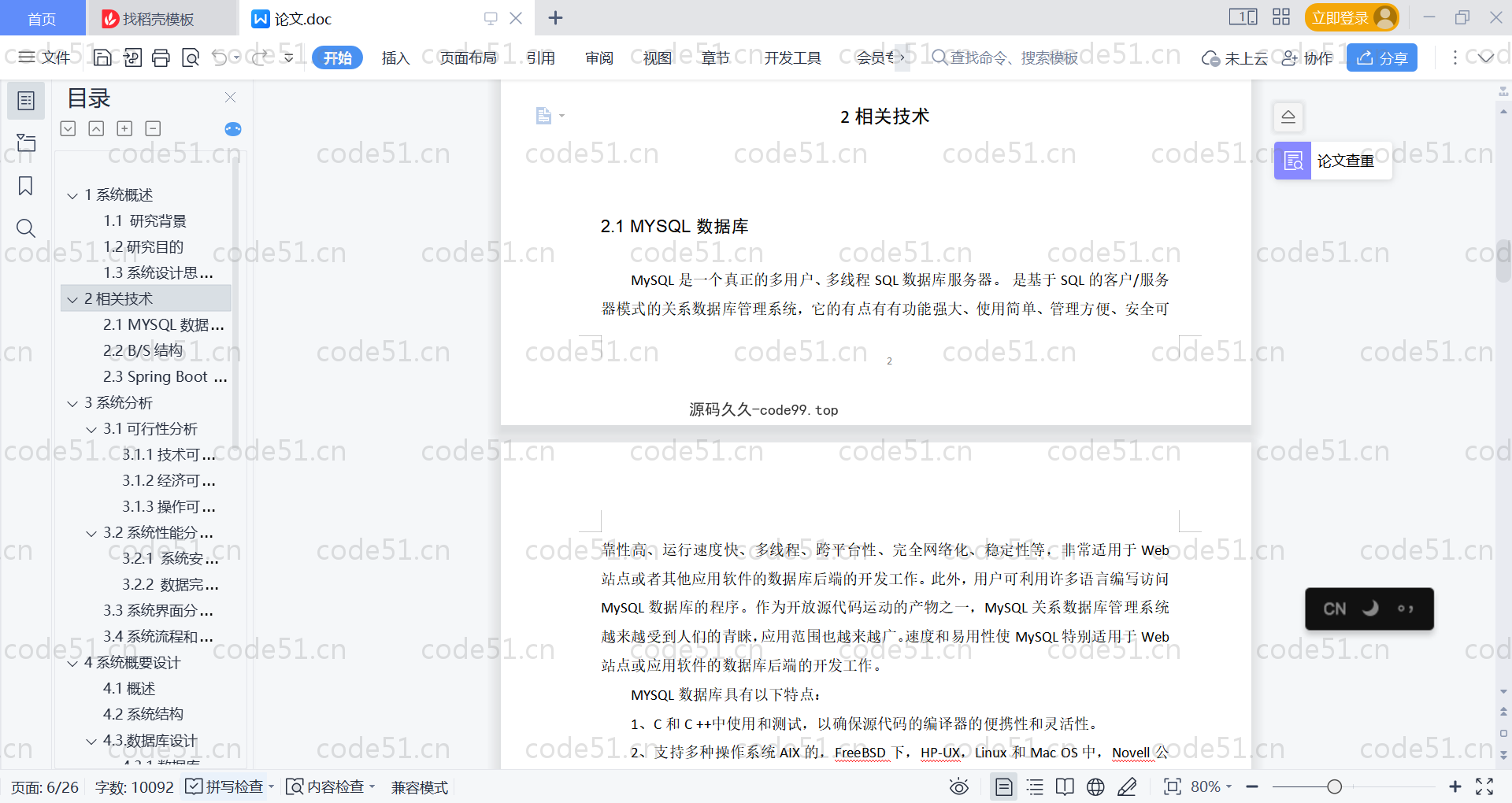Collapse the 3 系统分析 tree node
Screen dimensions: 1512x803
pos(72,403)
